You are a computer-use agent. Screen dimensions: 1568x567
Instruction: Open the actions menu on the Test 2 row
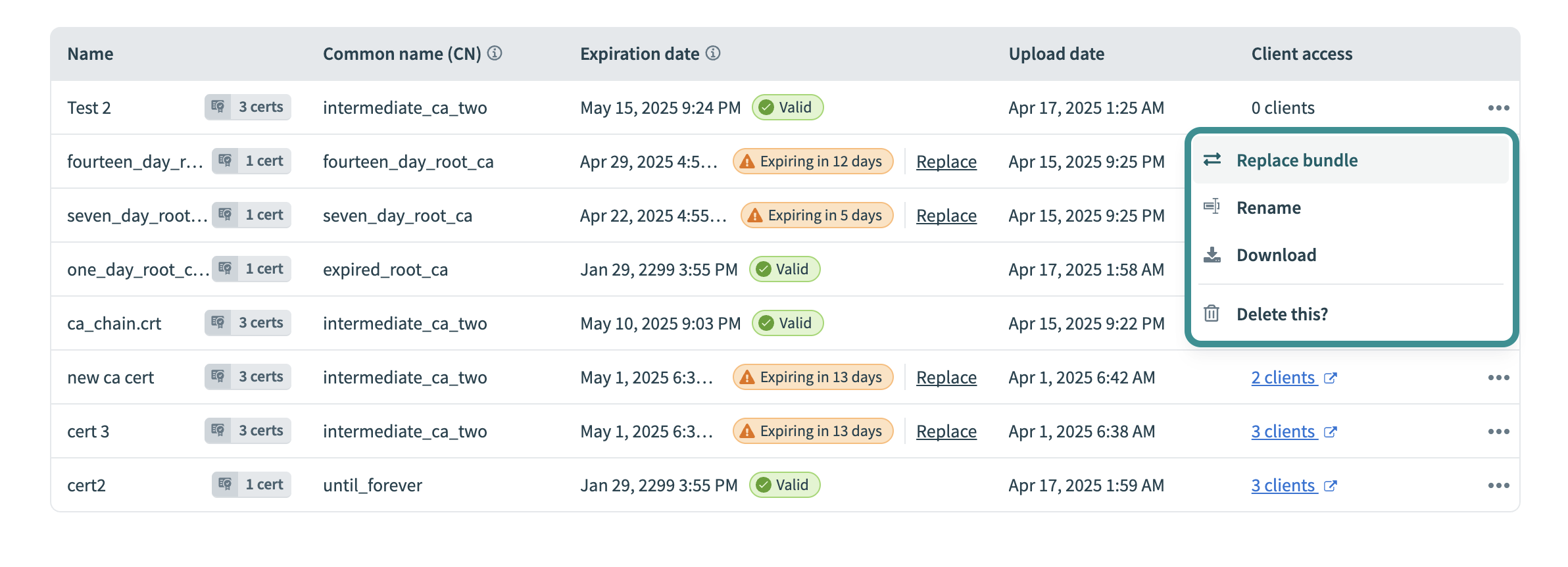tap(1500, 107)
